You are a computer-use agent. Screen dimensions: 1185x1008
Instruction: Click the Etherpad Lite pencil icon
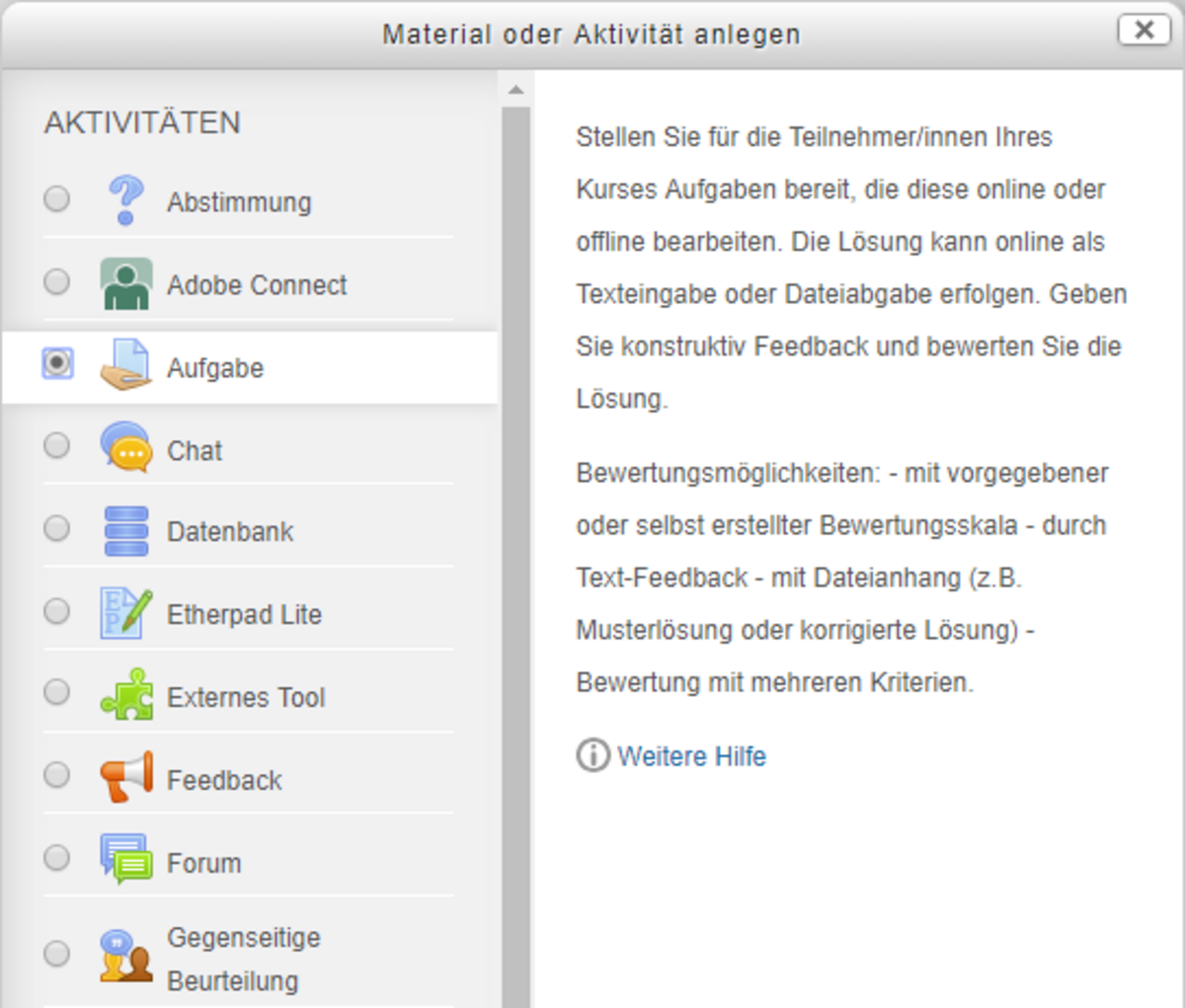coord(125,614)
